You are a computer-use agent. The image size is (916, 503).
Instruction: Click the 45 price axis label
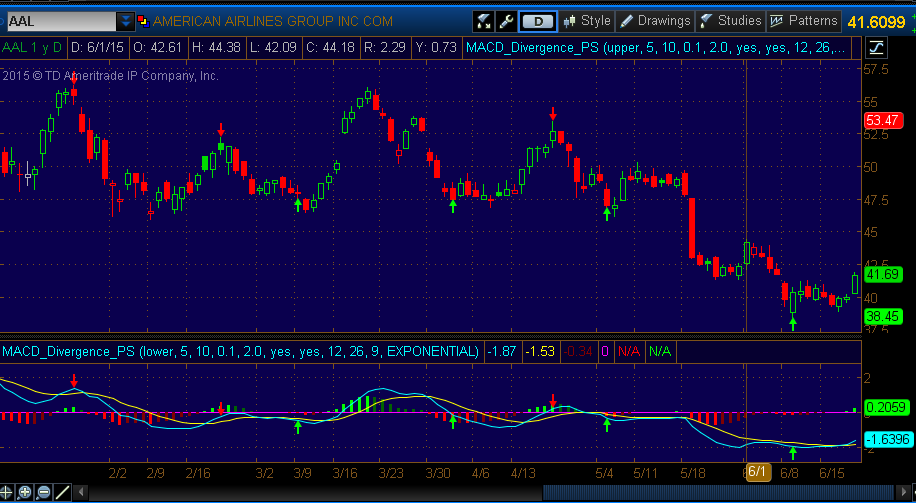[870, 233]
